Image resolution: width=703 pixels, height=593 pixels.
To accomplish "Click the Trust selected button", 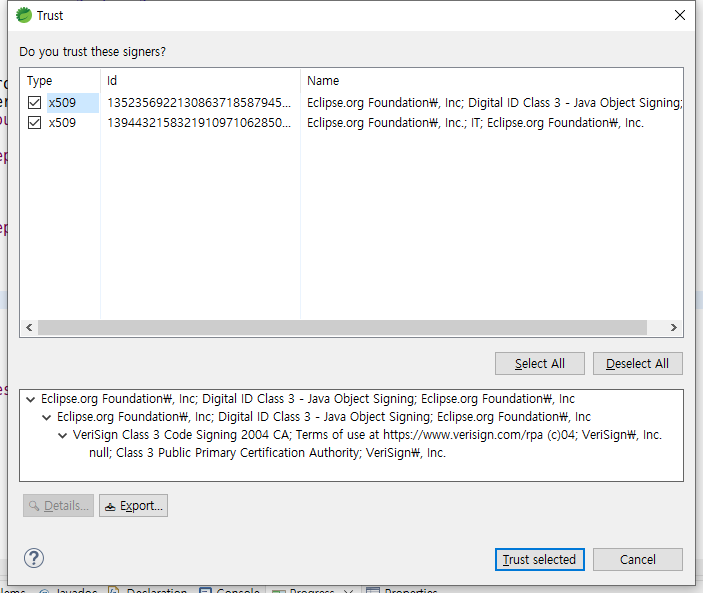I will click(539, 559).
